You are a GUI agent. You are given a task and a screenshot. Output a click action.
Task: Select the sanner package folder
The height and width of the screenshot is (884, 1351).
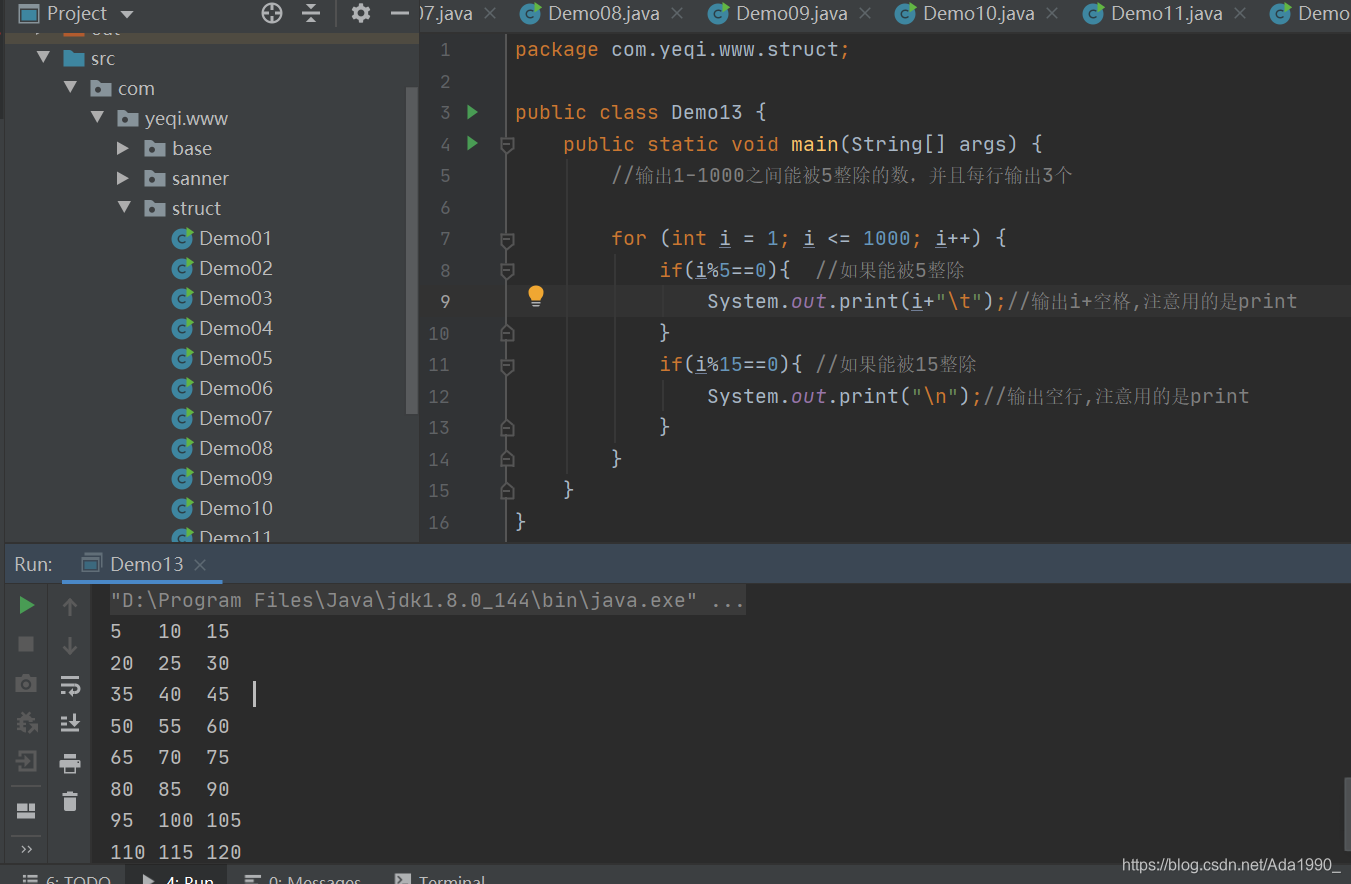pyautogui.click(x=187, y=178)
